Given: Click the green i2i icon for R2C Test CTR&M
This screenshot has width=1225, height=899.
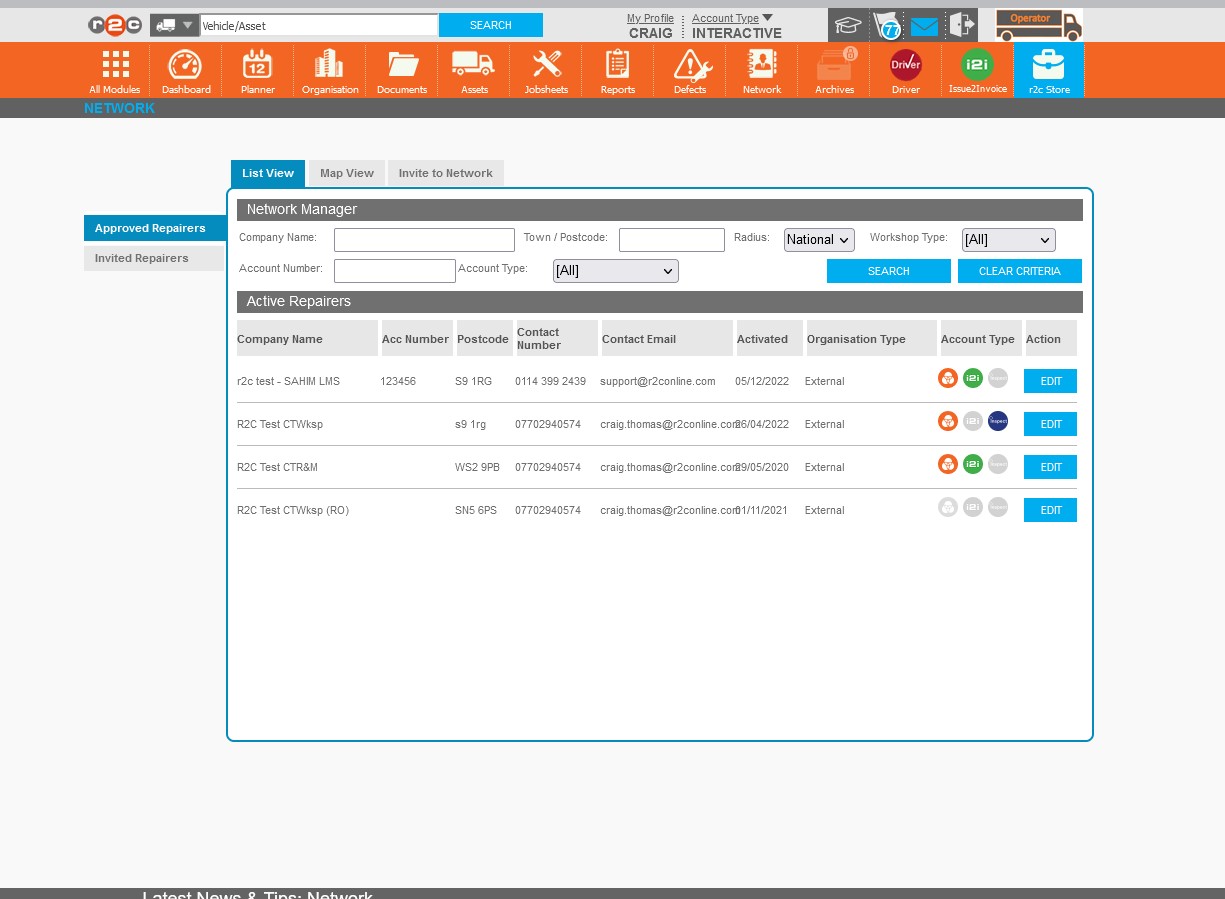Looking at the screenshot, I should (x=972, y=465).
